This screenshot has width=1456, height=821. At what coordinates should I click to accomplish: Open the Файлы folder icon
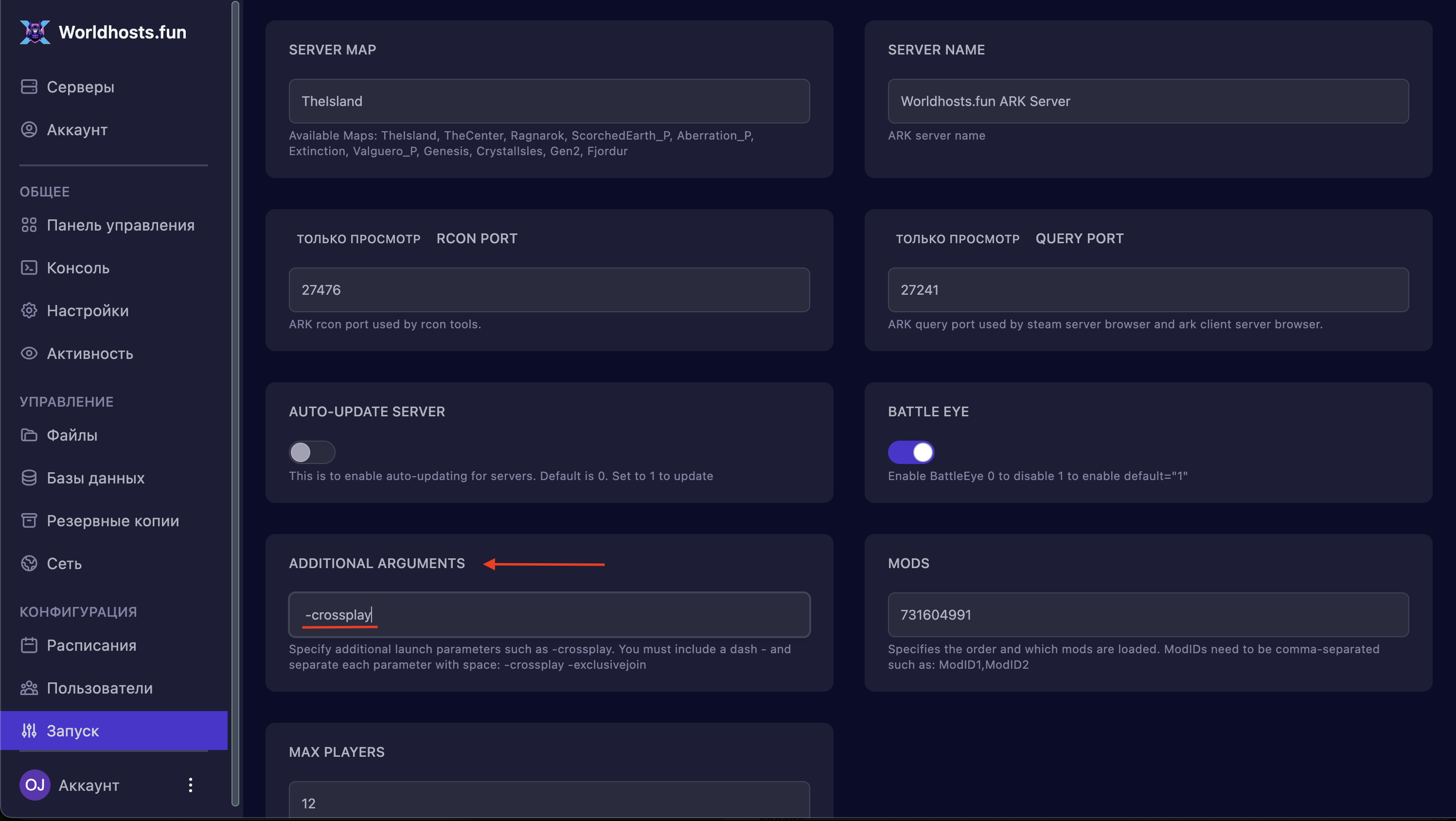point(29,435)
